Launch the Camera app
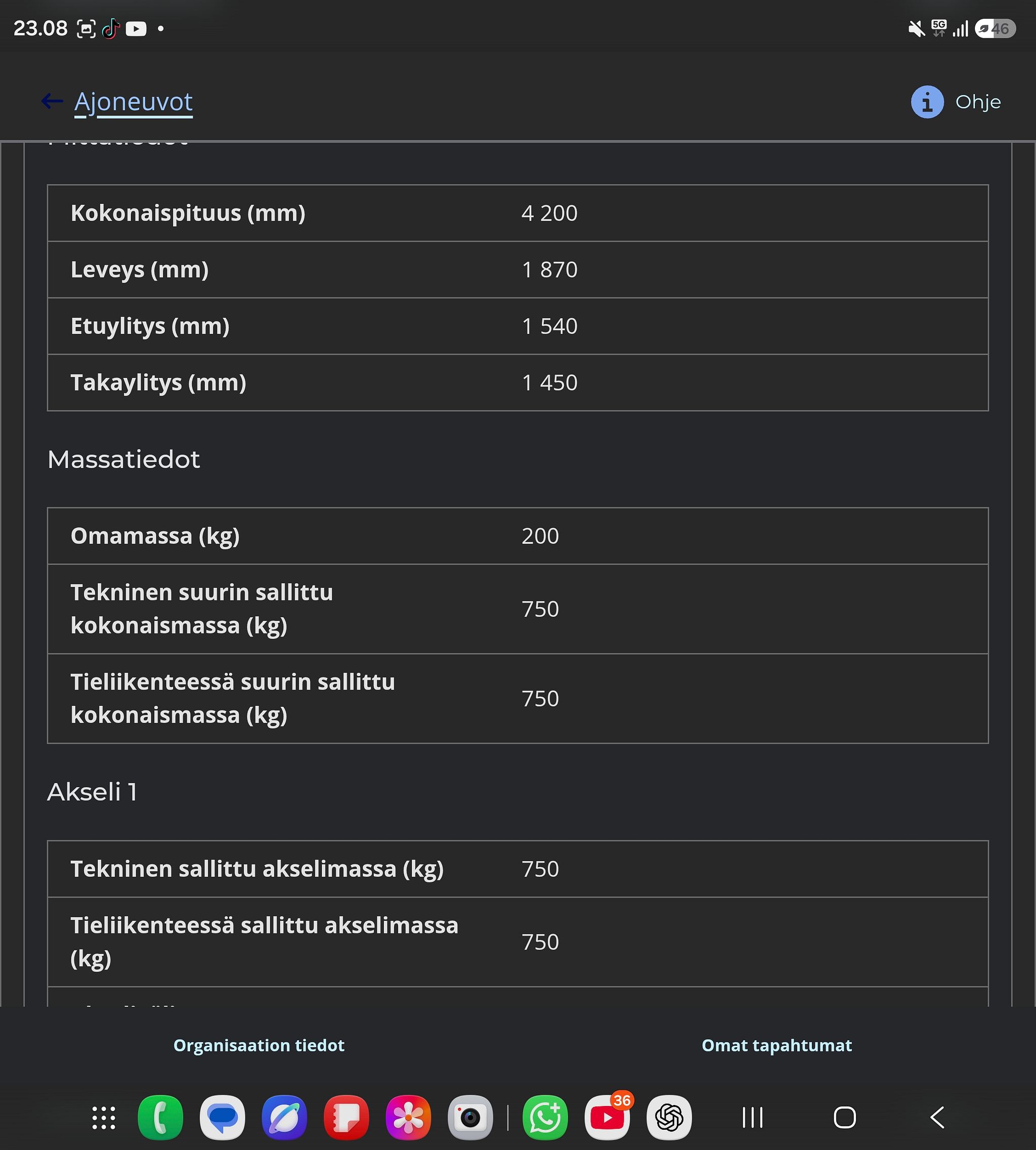Viewport: 1036px width, 1150px height. pyautogui.click(x=471, y=1118)
